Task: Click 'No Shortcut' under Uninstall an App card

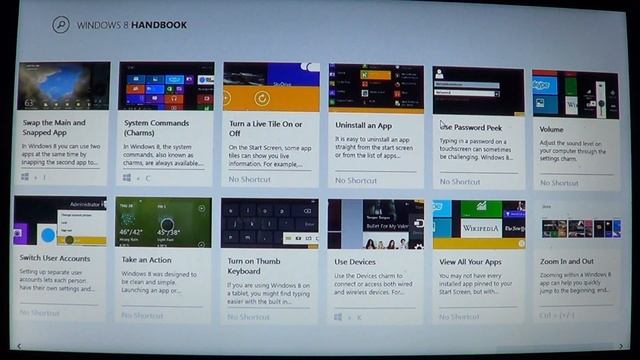Action: click(x=356, y=180)
